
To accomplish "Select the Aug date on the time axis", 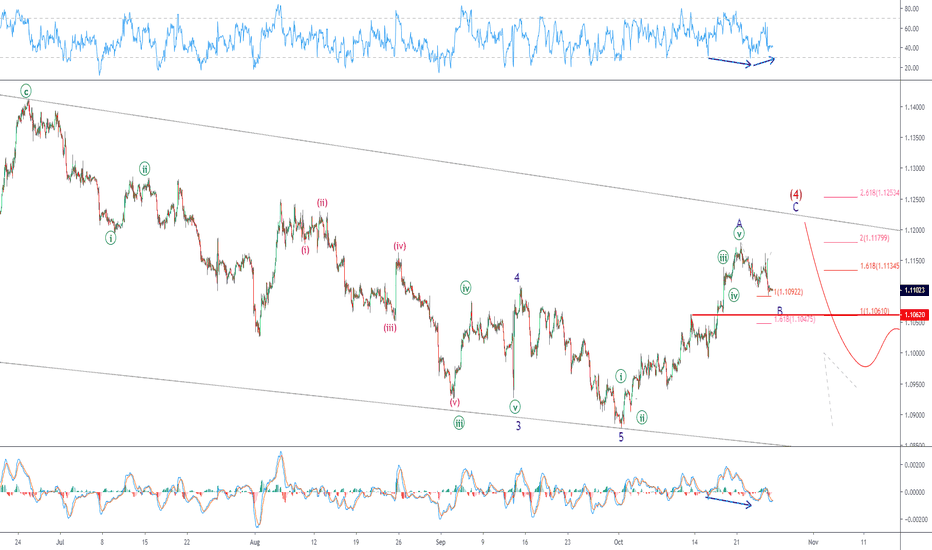I will pyautogui.click(x=254, y=542).
